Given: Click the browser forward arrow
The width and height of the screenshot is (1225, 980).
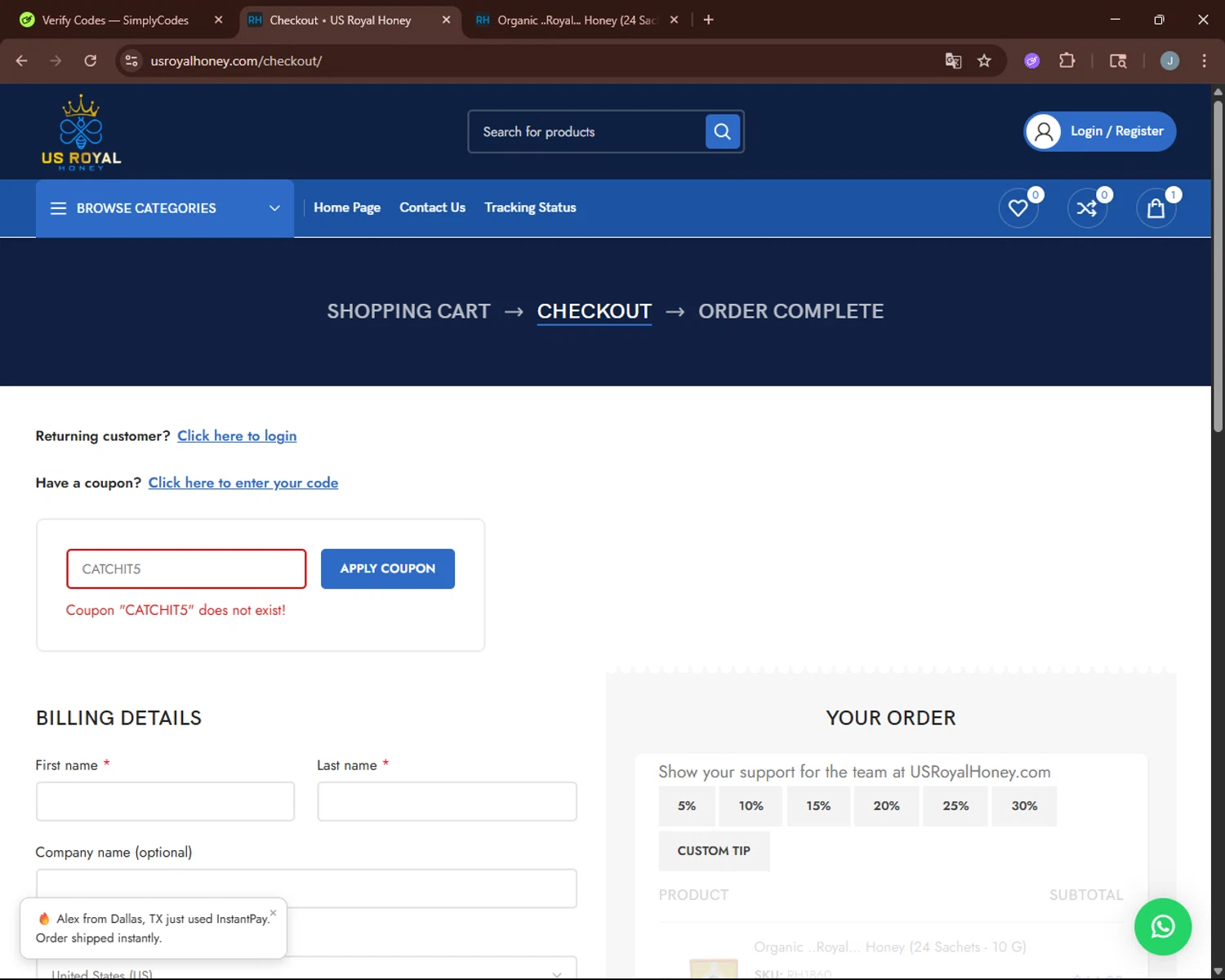Looking at the screenshot, I should click(x=56, y=60).
